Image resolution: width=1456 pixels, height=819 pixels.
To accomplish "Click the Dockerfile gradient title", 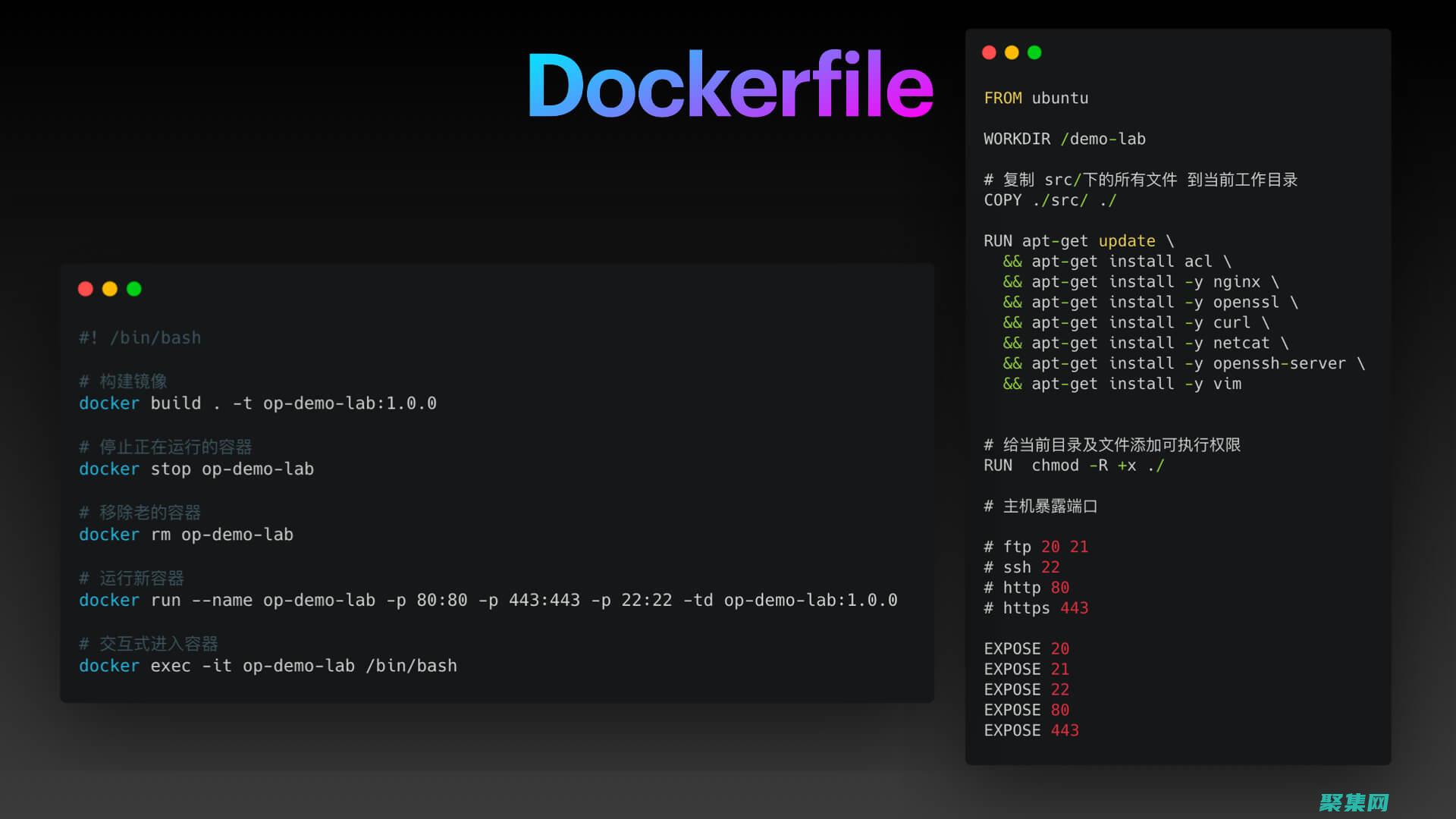I will click(730, 85).
